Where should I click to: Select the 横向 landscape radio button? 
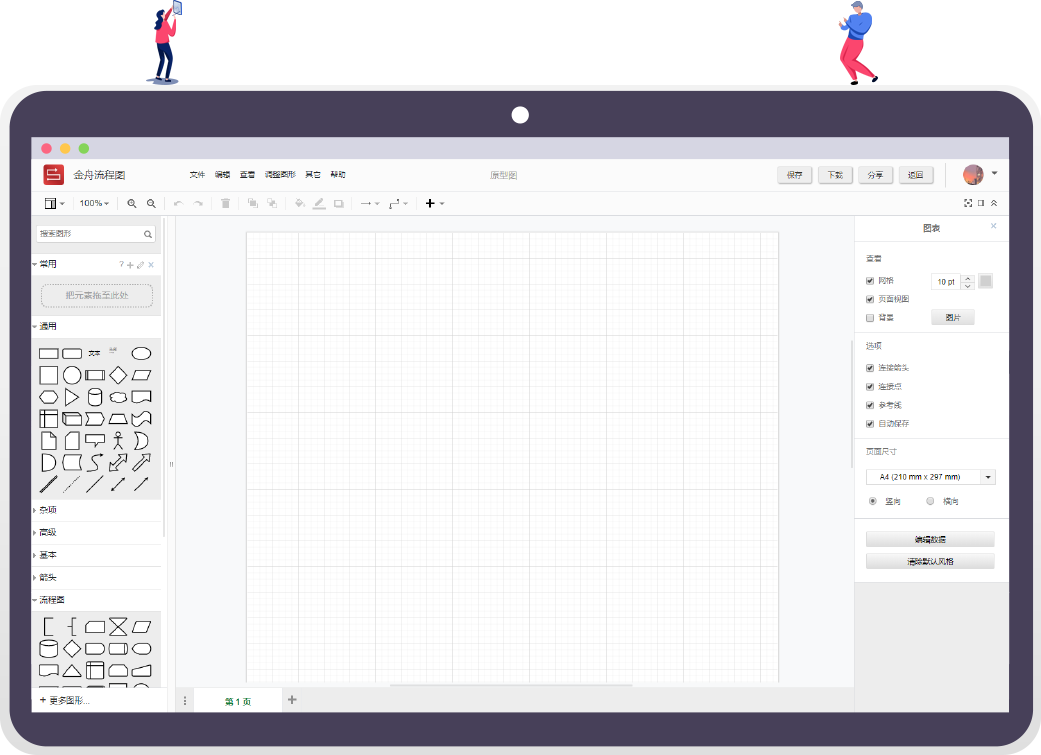click(x=930, y=500)
